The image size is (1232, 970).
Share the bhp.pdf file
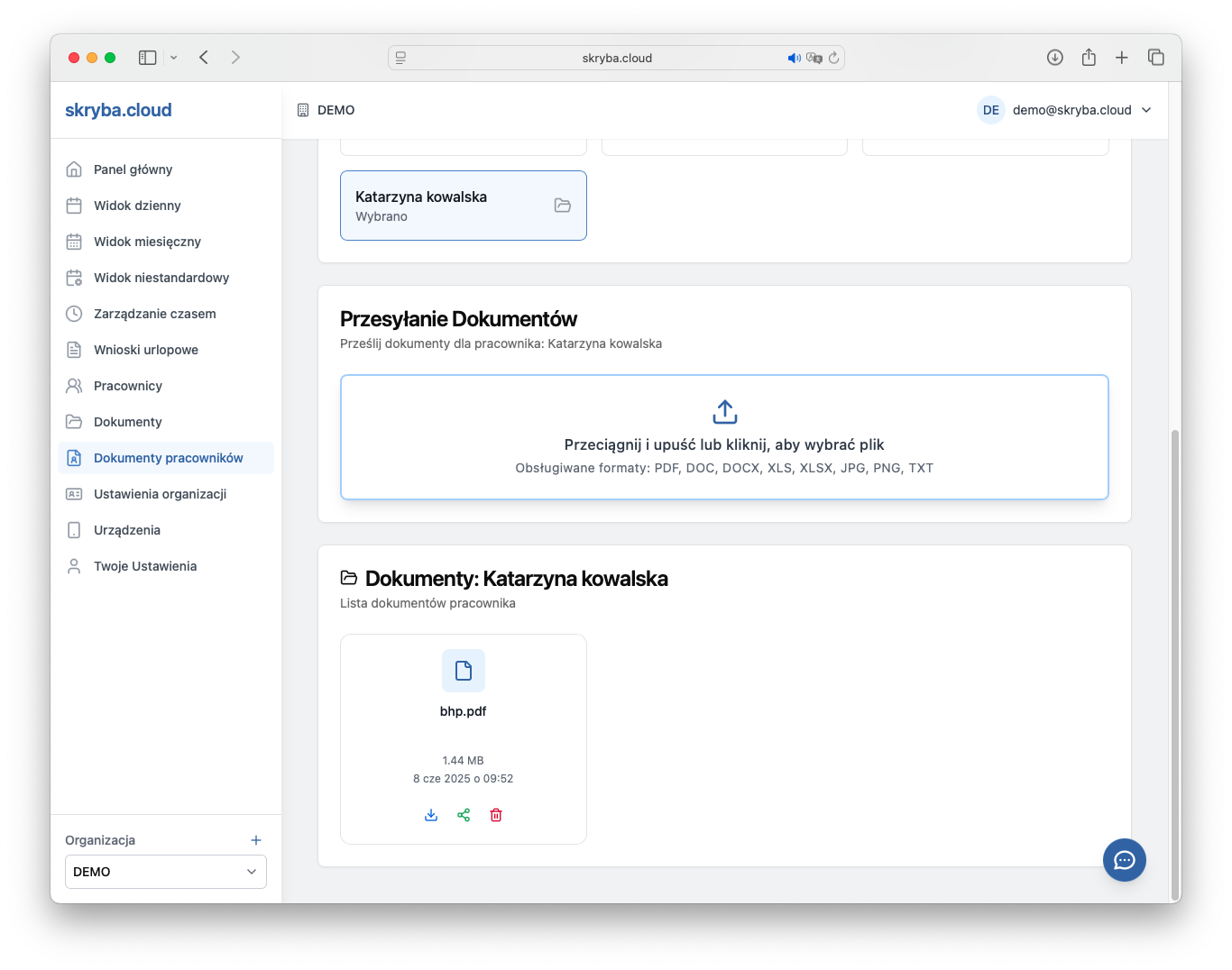coord(464,815)
